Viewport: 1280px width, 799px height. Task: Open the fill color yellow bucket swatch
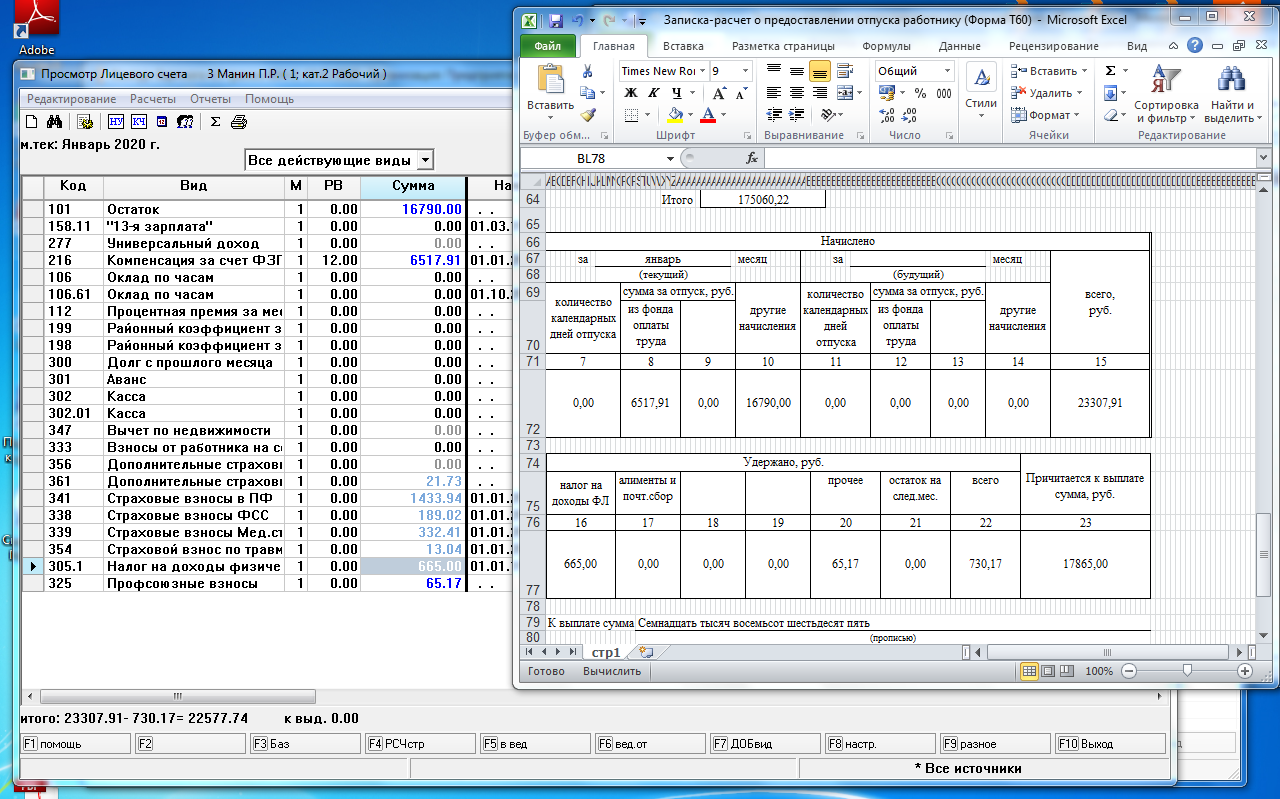(676, 115)
